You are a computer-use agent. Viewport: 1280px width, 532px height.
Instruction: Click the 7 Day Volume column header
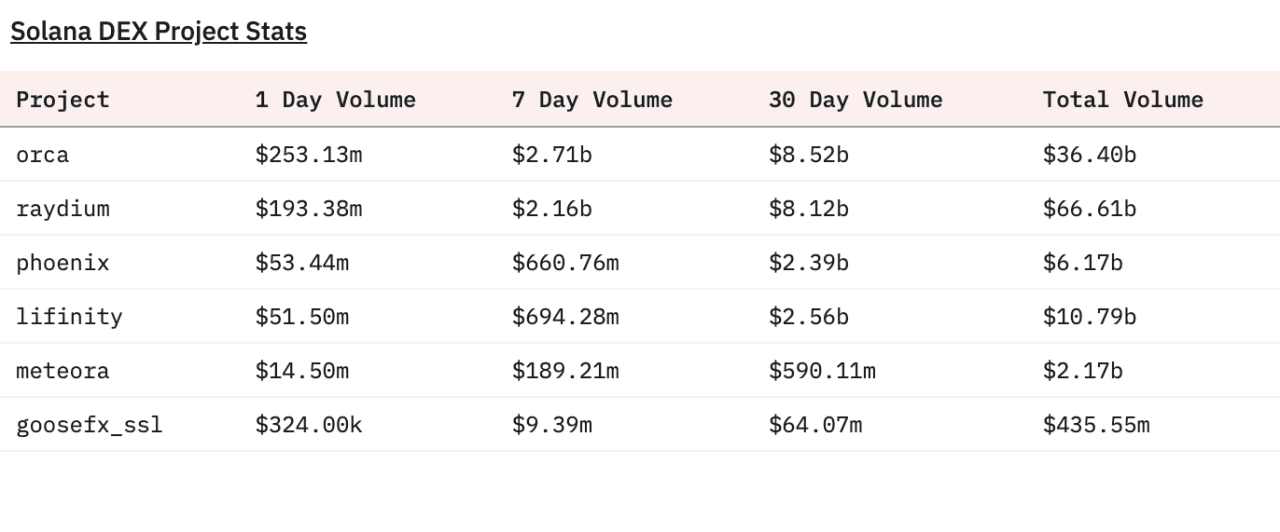click(x=592, y=100)
